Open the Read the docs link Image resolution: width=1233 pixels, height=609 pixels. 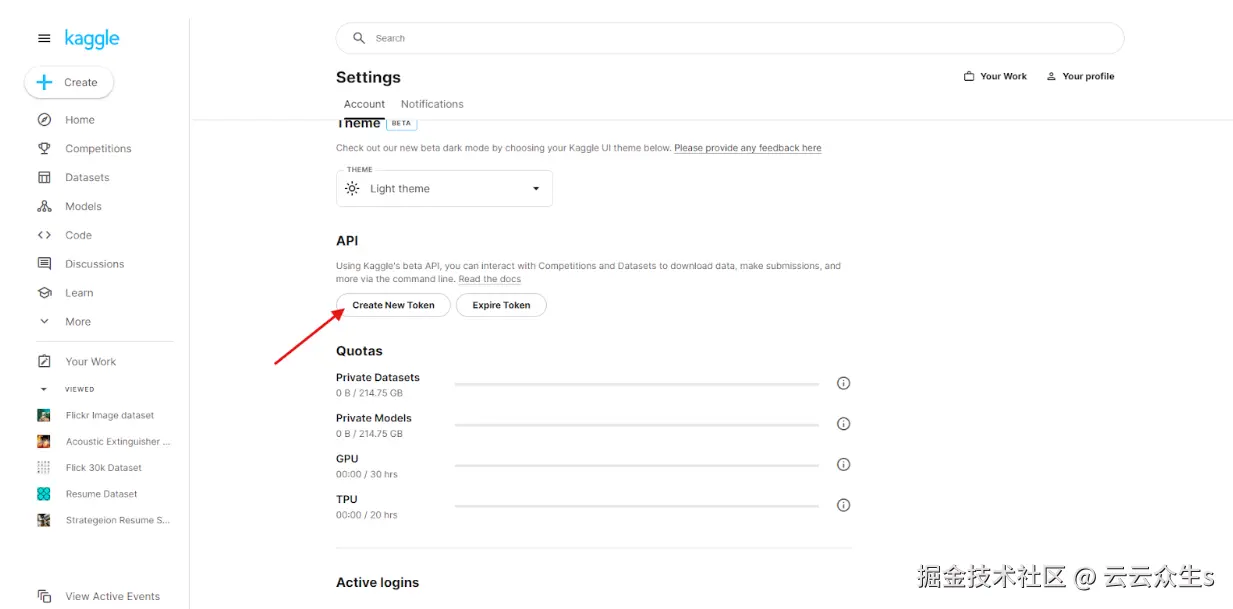click(x=490, y=279)
